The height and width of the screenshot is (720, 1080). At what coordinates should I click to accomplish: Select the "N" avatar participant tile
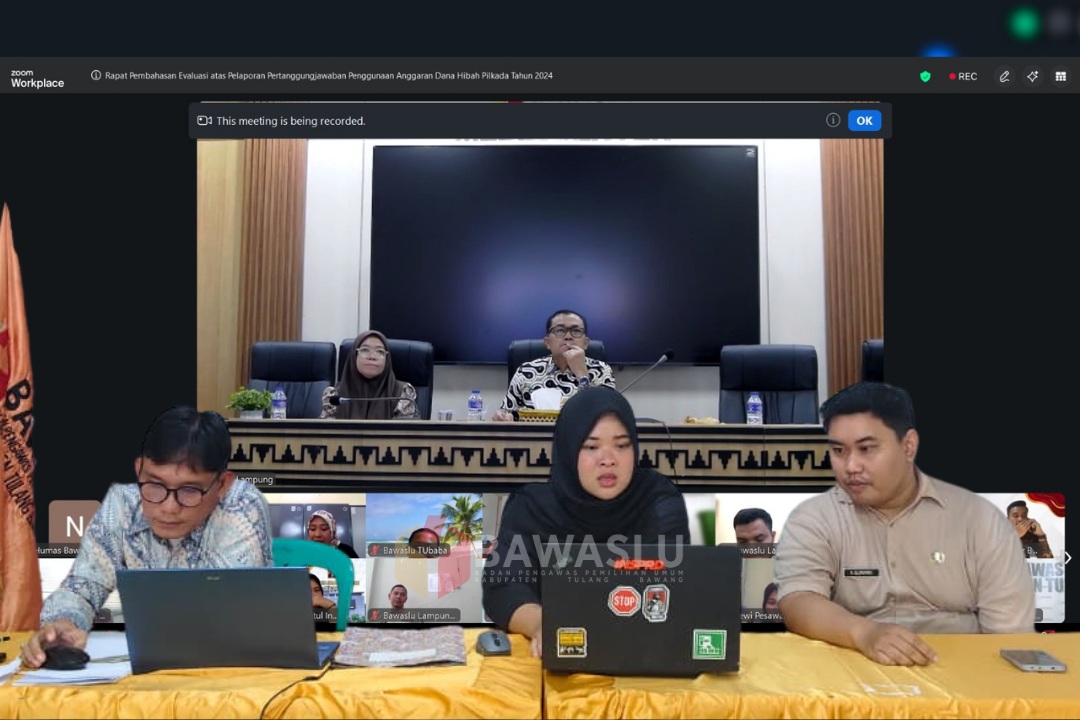(74, 526)
